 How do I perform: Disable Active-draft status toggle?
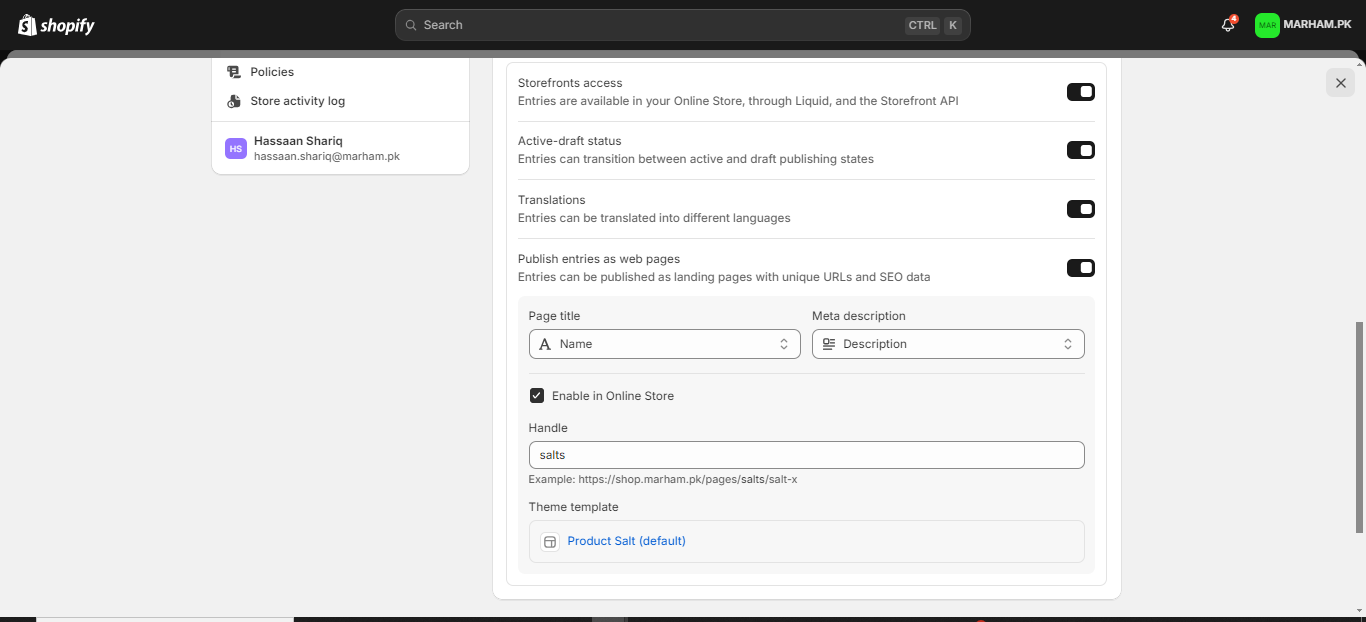(1080, 150)
